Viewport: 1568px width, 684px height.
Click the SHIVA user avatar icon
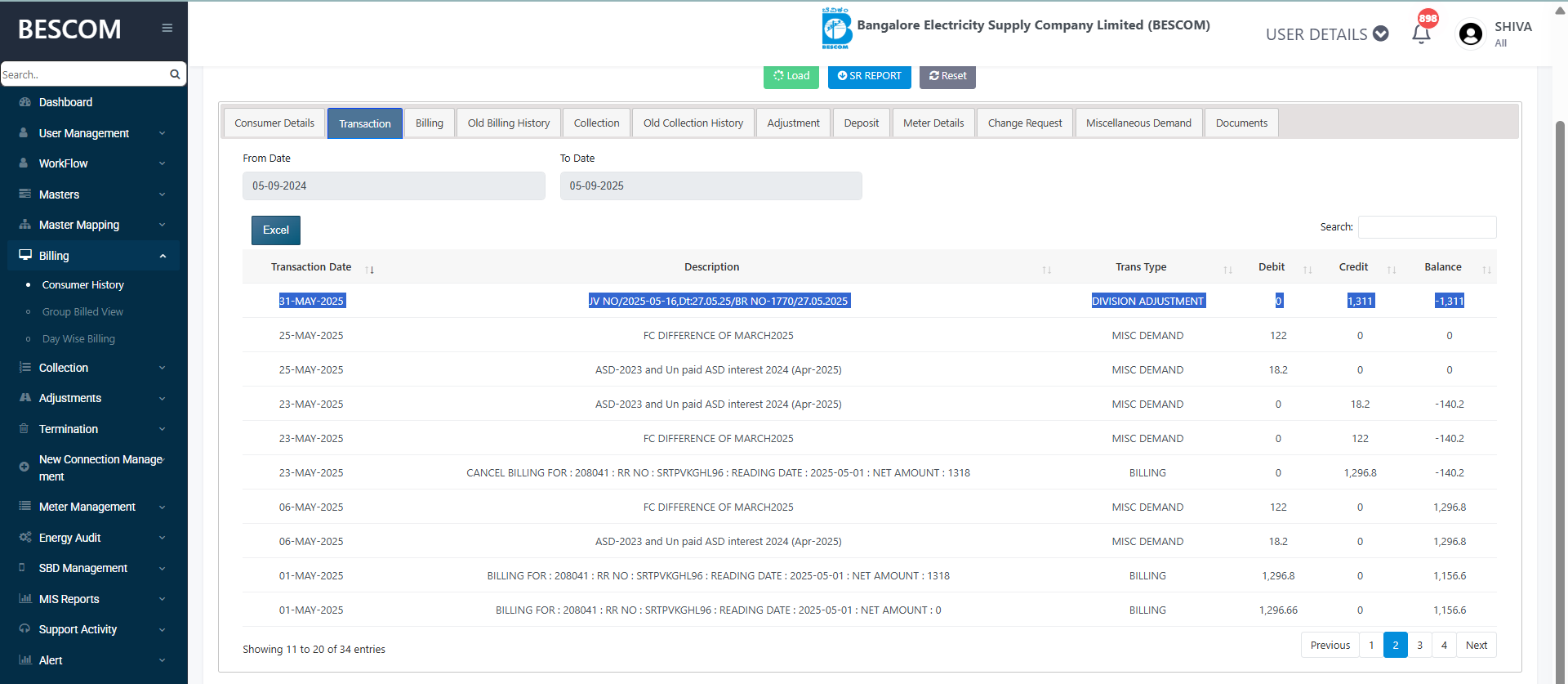tap(1471, 34)
